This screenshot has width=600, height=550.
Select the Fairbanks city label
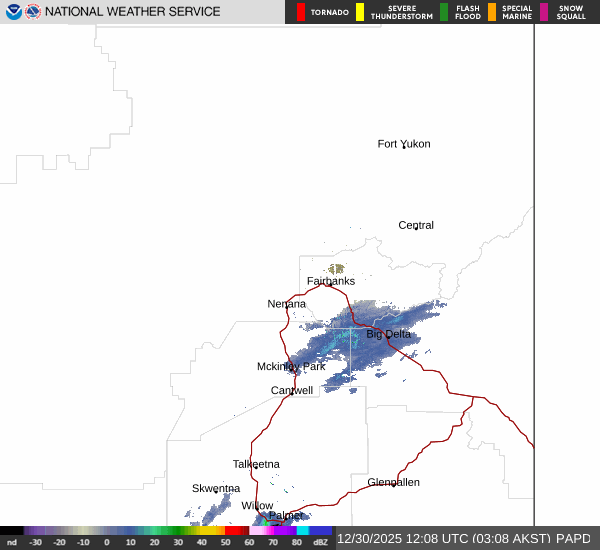coord(330,281)
